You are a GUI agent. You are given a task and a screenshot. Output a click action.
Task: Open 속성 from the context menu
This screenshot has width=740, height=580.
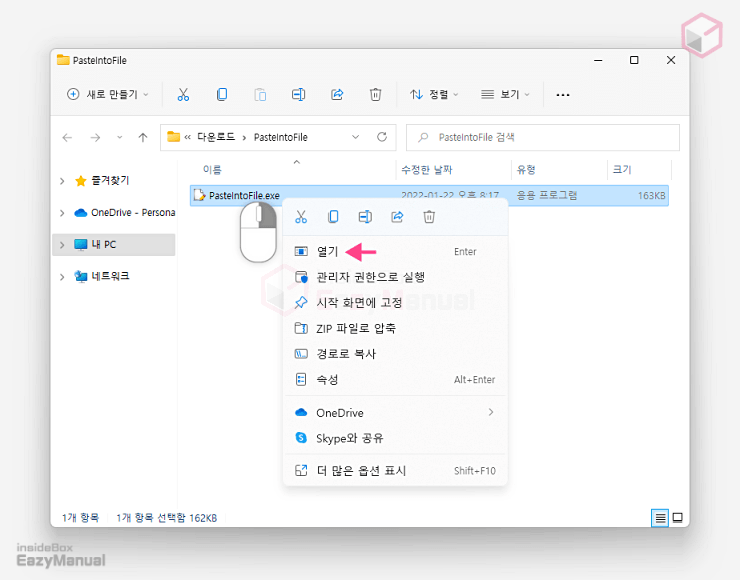coord(395,379)
